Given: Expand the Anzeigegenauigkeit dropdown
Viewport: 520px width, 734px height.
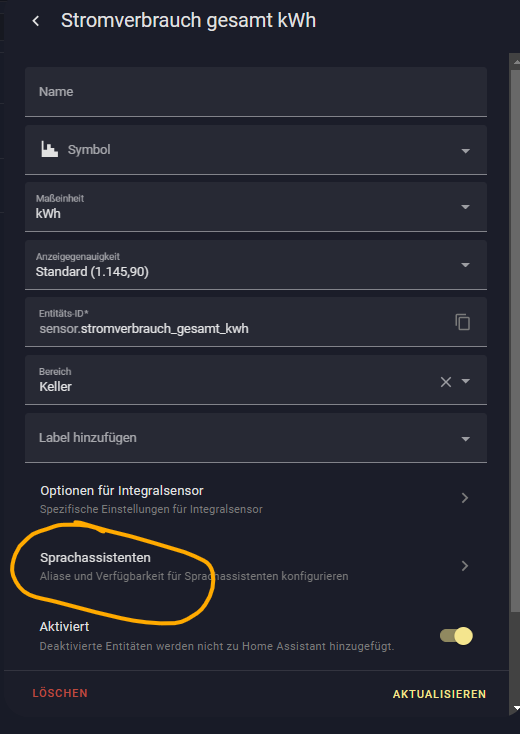Looking at the screenshot, I should (256, 264).
